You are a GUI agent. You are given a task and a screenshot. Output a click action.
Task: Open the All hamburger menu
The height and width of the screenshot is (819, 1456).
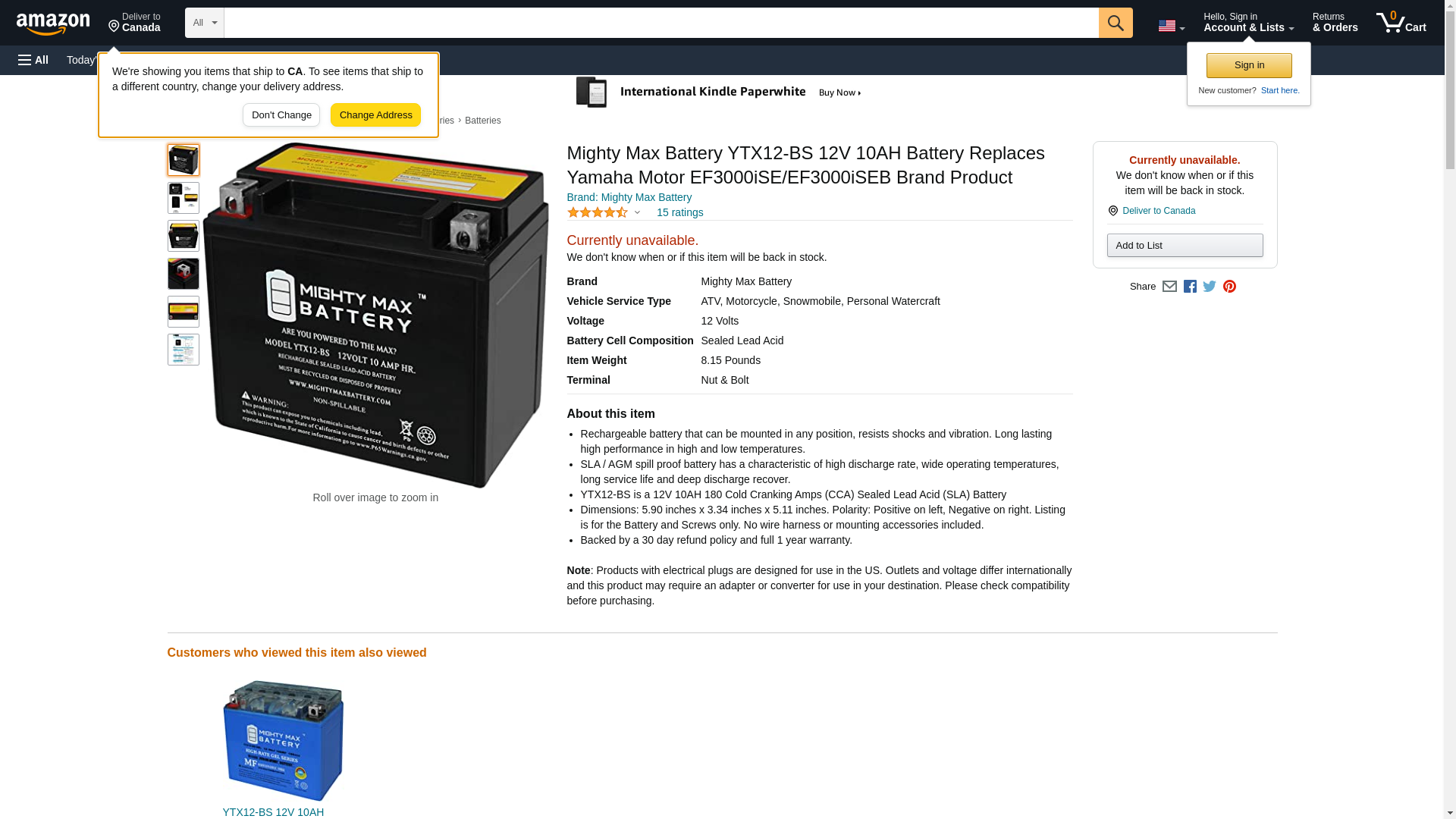tap(33, 60)
